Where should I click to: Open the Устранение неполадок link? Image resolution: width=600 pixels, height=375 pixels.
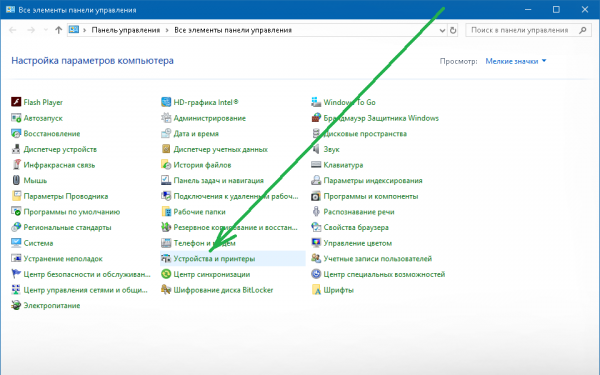coord(63,259)
